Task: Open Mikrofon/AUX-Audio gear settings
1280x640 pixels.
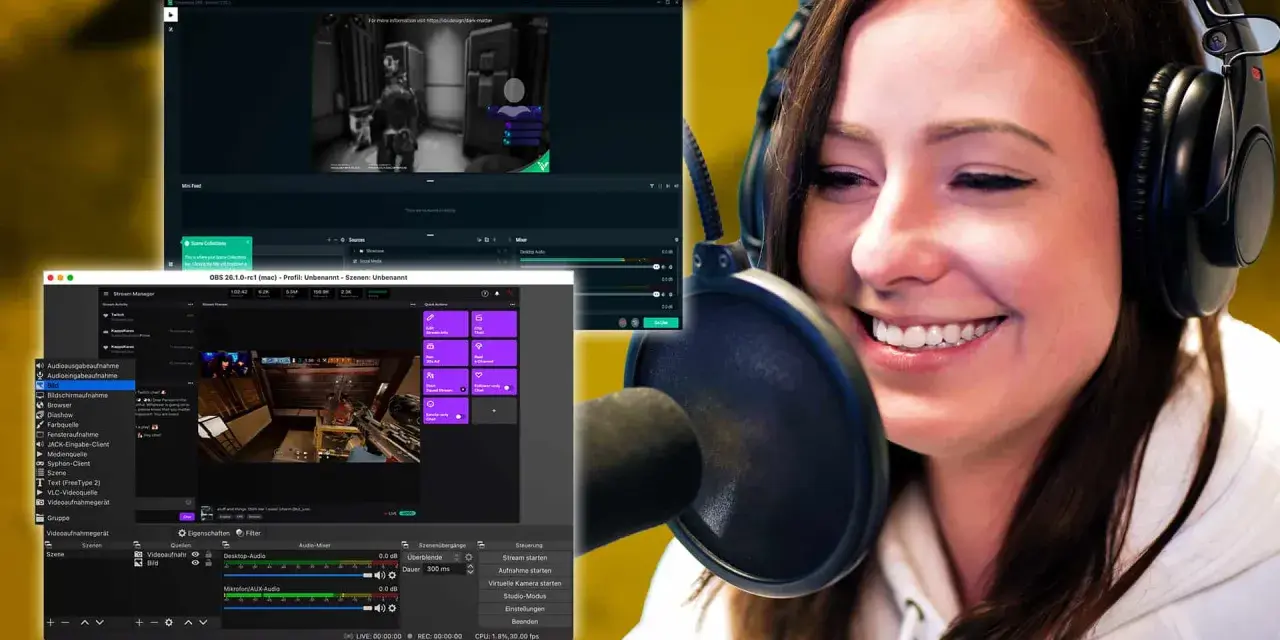Action: [392, 608]
